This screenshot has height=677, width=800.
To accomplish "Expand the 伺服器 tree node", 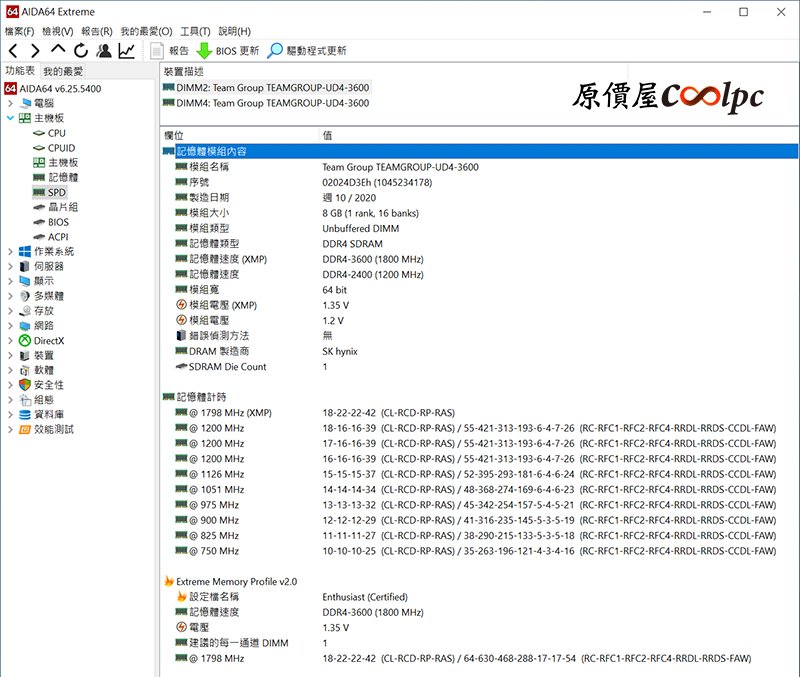I will (x=10, y=266).
